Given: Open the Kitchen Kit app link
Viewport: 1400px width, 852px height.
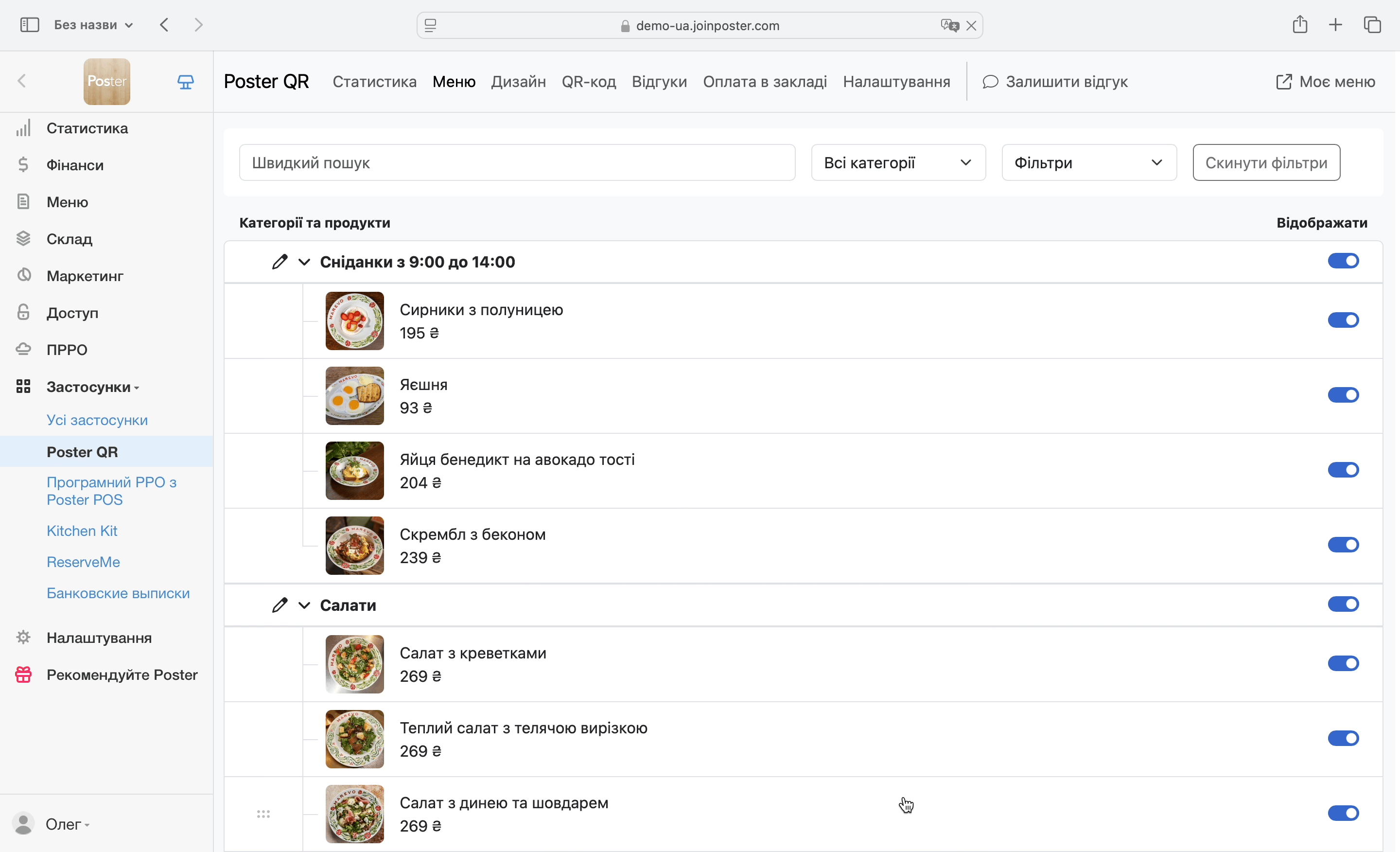Looking at the screenshot, I should [x=82, y=531].
